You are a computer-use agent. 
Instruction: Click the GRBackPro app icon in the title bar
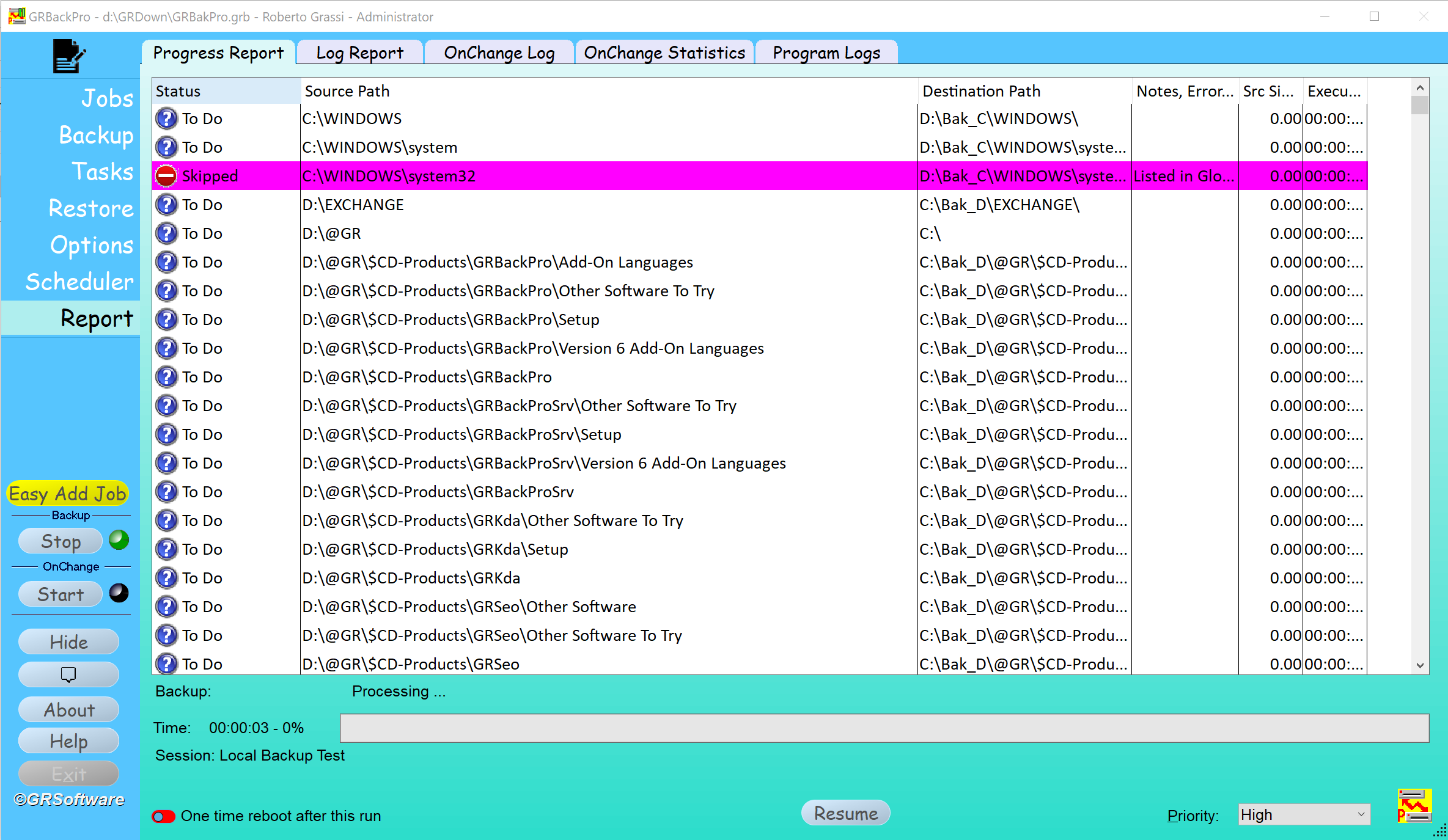point(17,16)
